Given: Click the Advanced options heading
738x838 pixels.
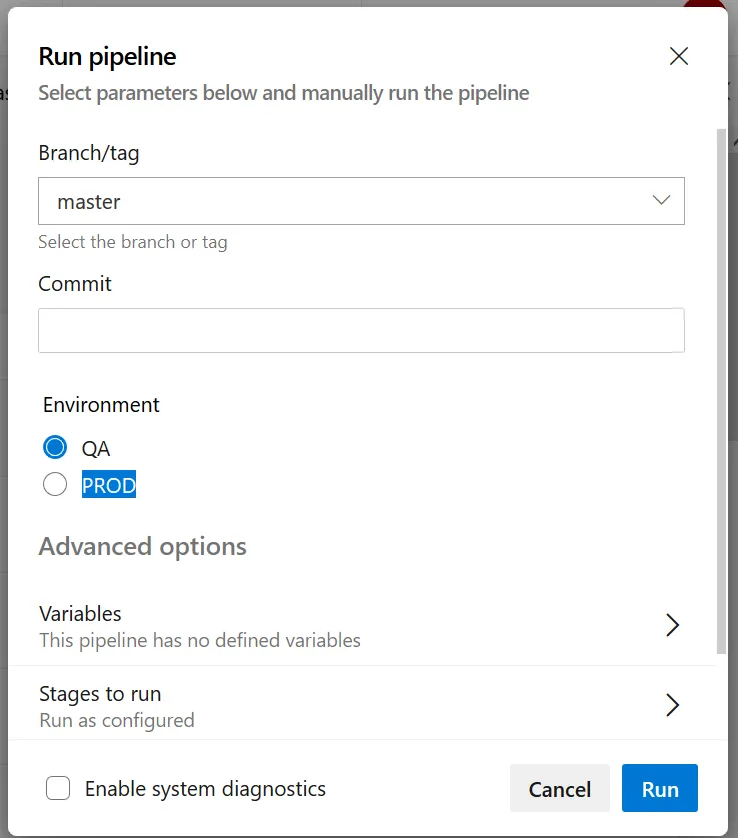Looking at the screenshot, I should click(142, 547).
